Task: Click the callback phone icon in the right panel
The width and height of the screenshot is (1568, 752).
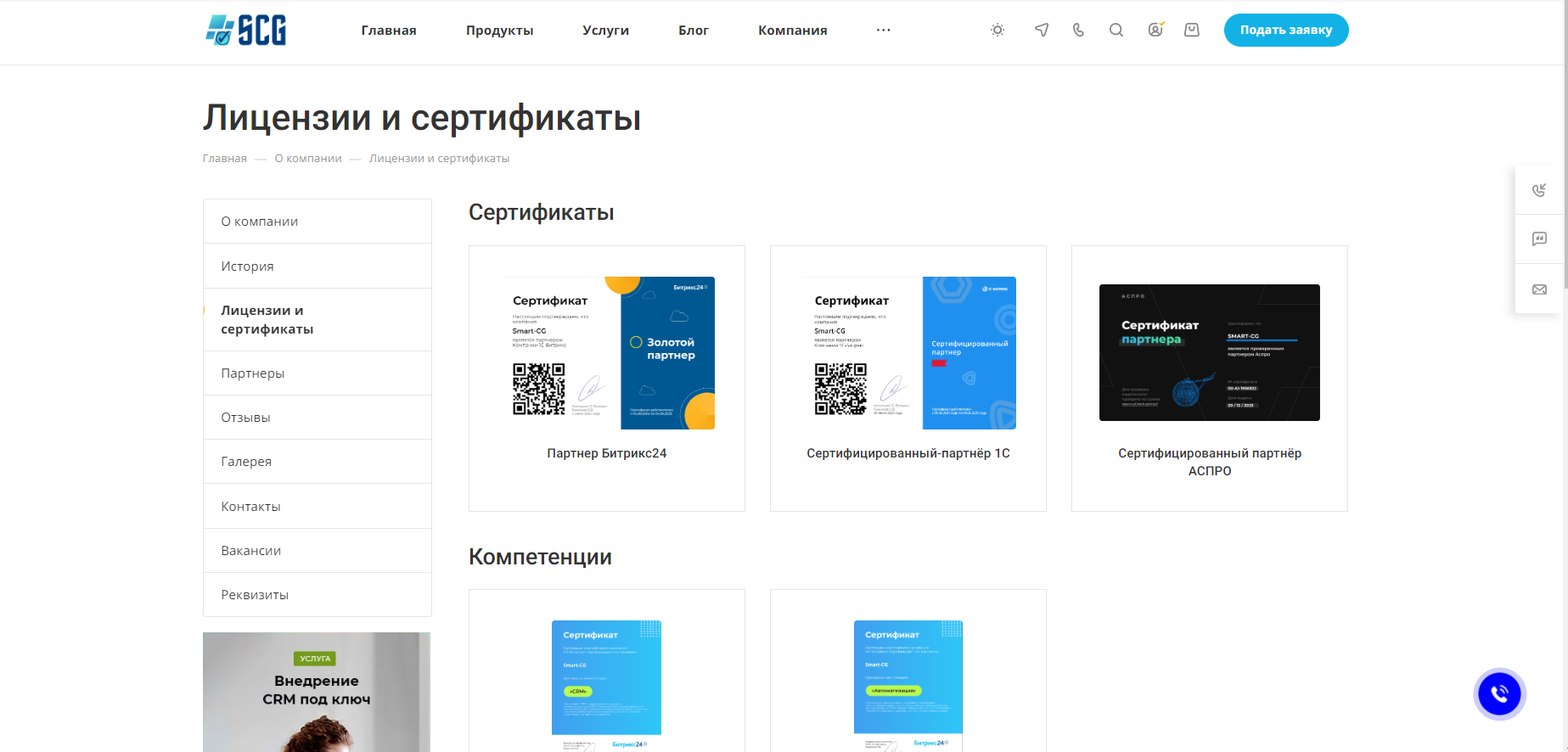Action: [1539, 190]
